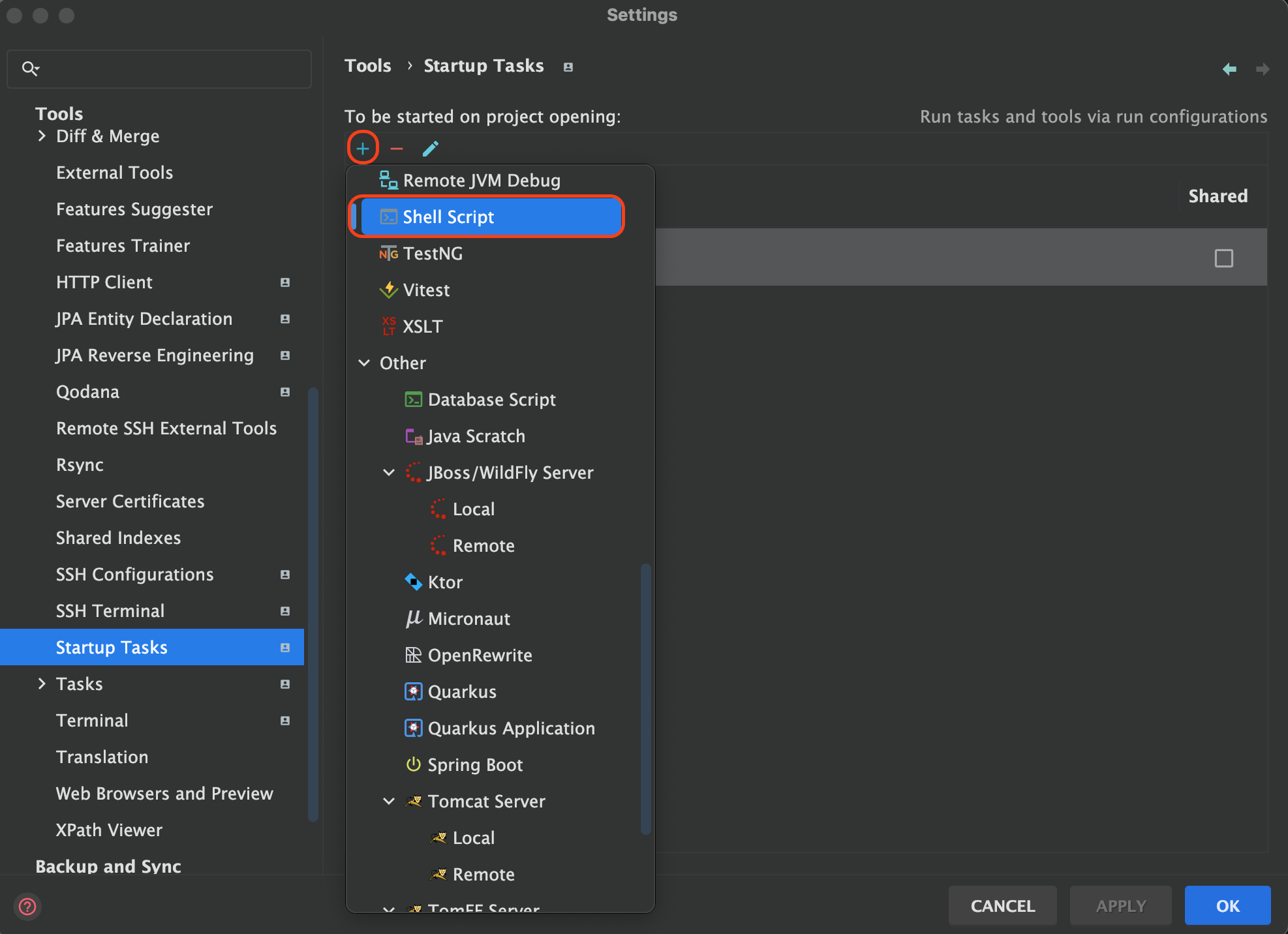Click the red minus Remove icon
1288x934 pixels.
coord(396,149)
